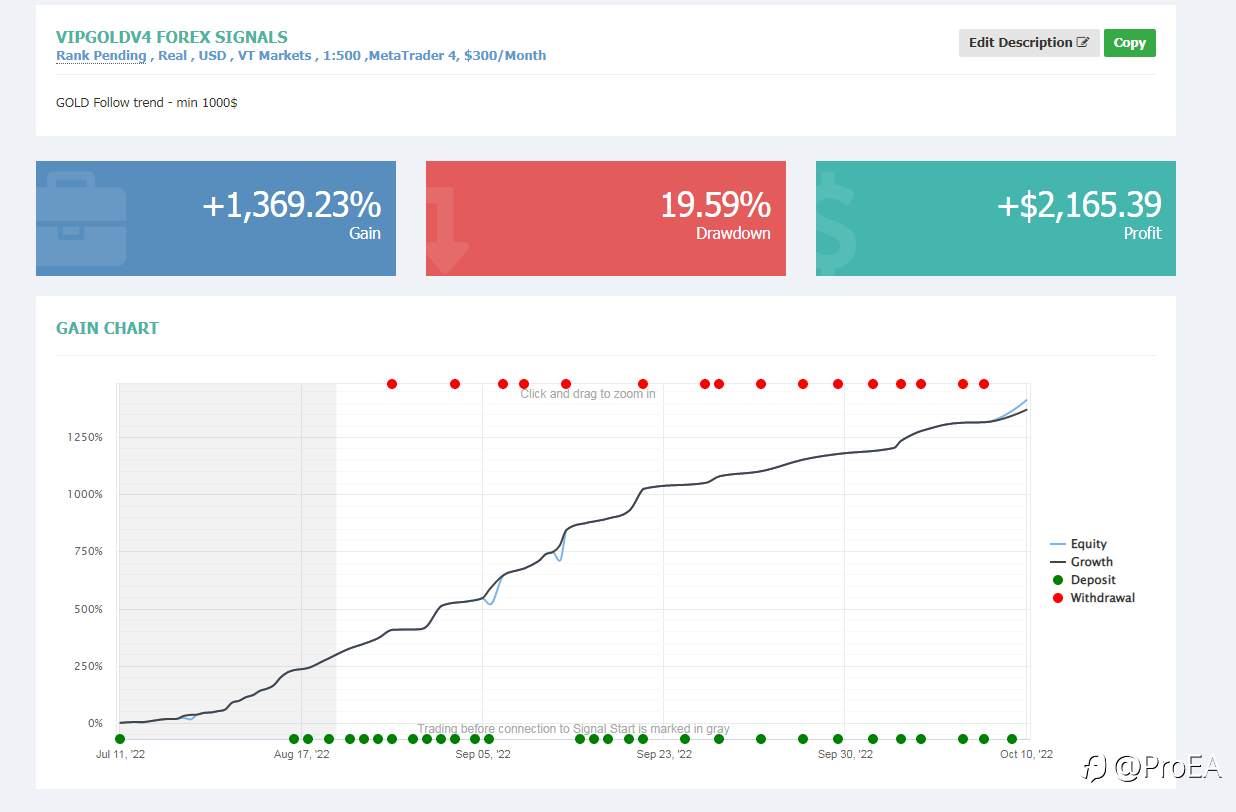Screen dimensions: 1236x812
Task: Click the 19.59% Drawdown value
Action: [x=715, y=205]
